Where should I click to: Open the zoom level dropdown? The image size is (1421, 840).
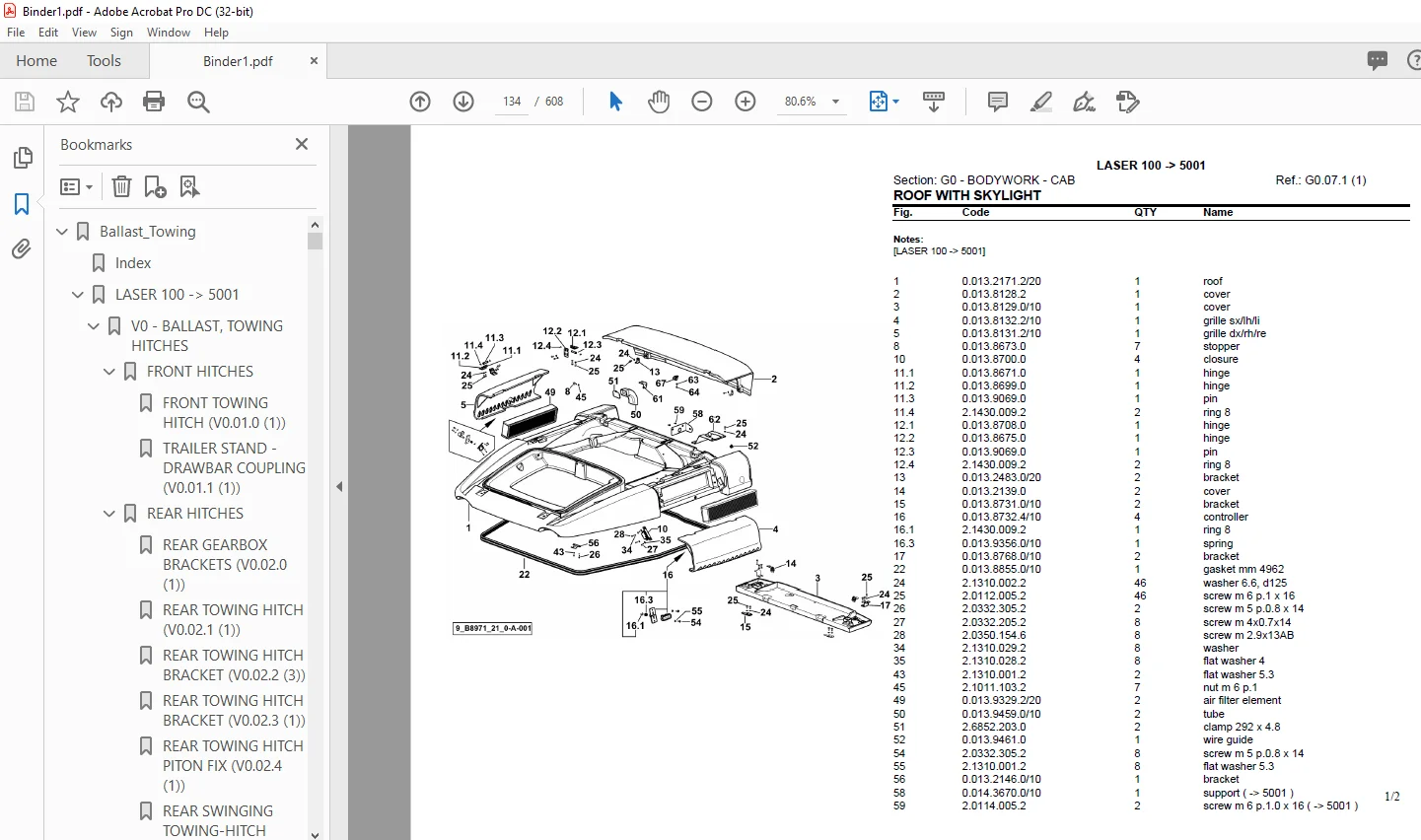[x=836, y=102]
